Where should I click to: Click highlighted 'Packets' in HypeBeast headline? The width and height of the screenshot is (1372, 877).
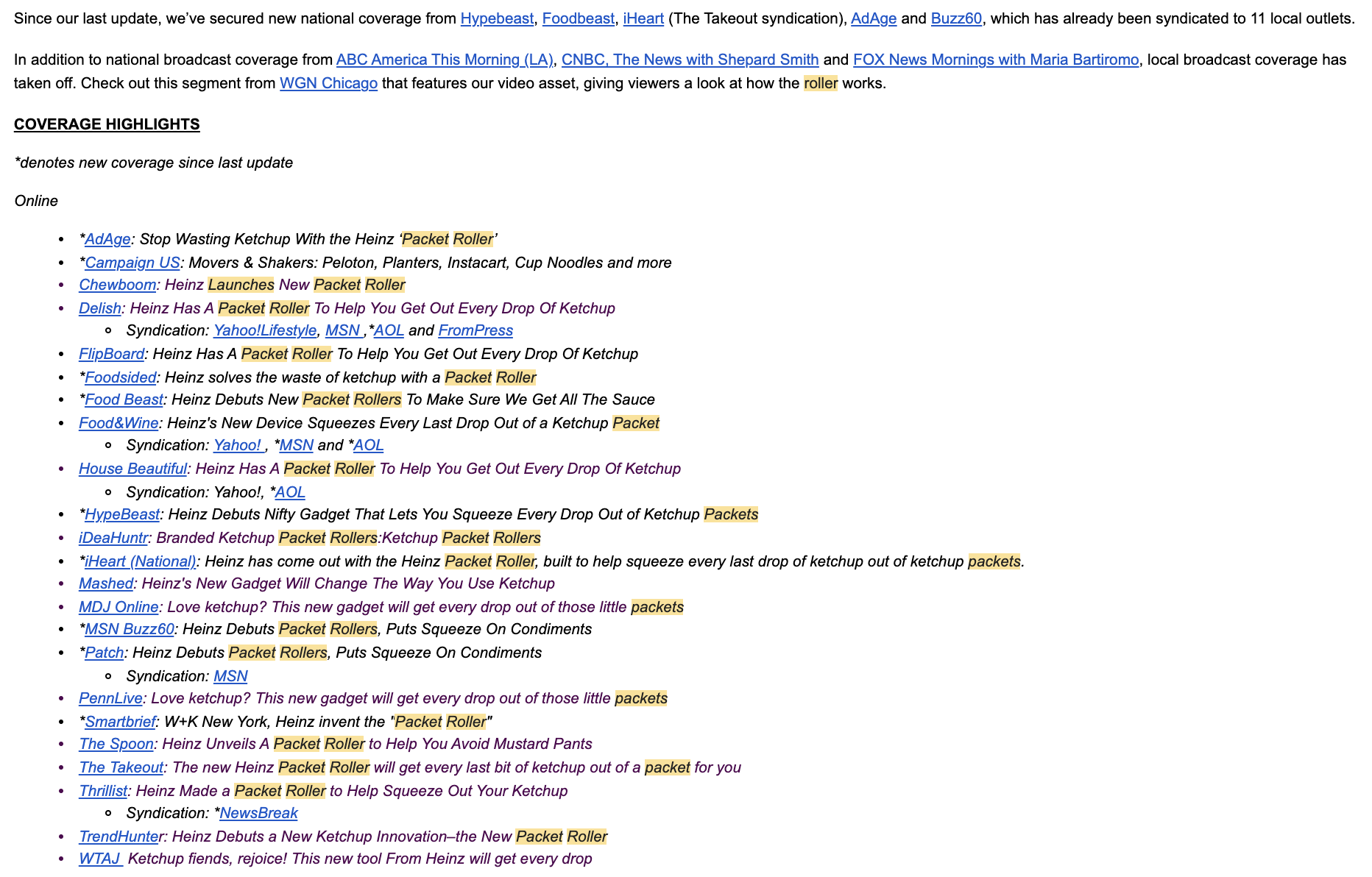[x=731, y=514]
